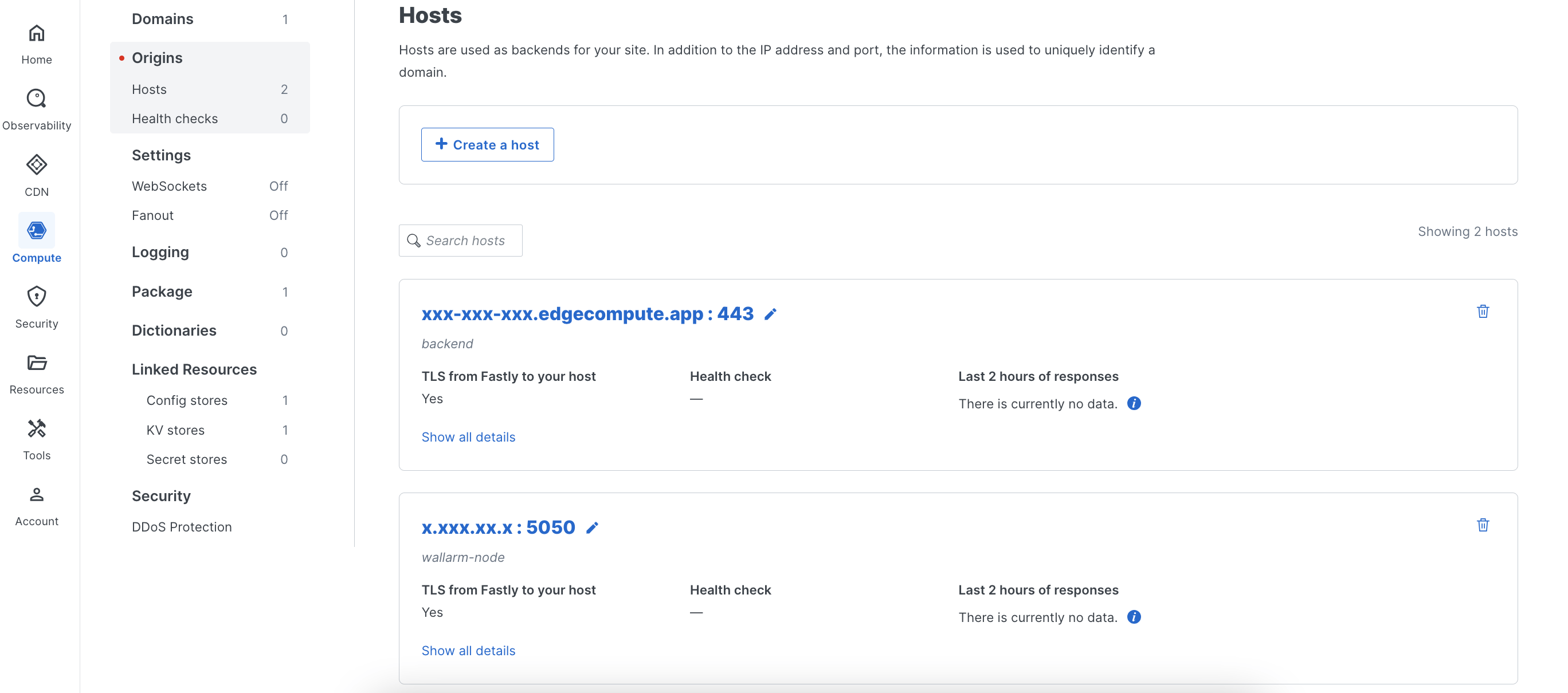Click info icon beside backend's no data message
Image resolution: width=1568 pixels, height=693 pixels.
tap(1134, 403)
